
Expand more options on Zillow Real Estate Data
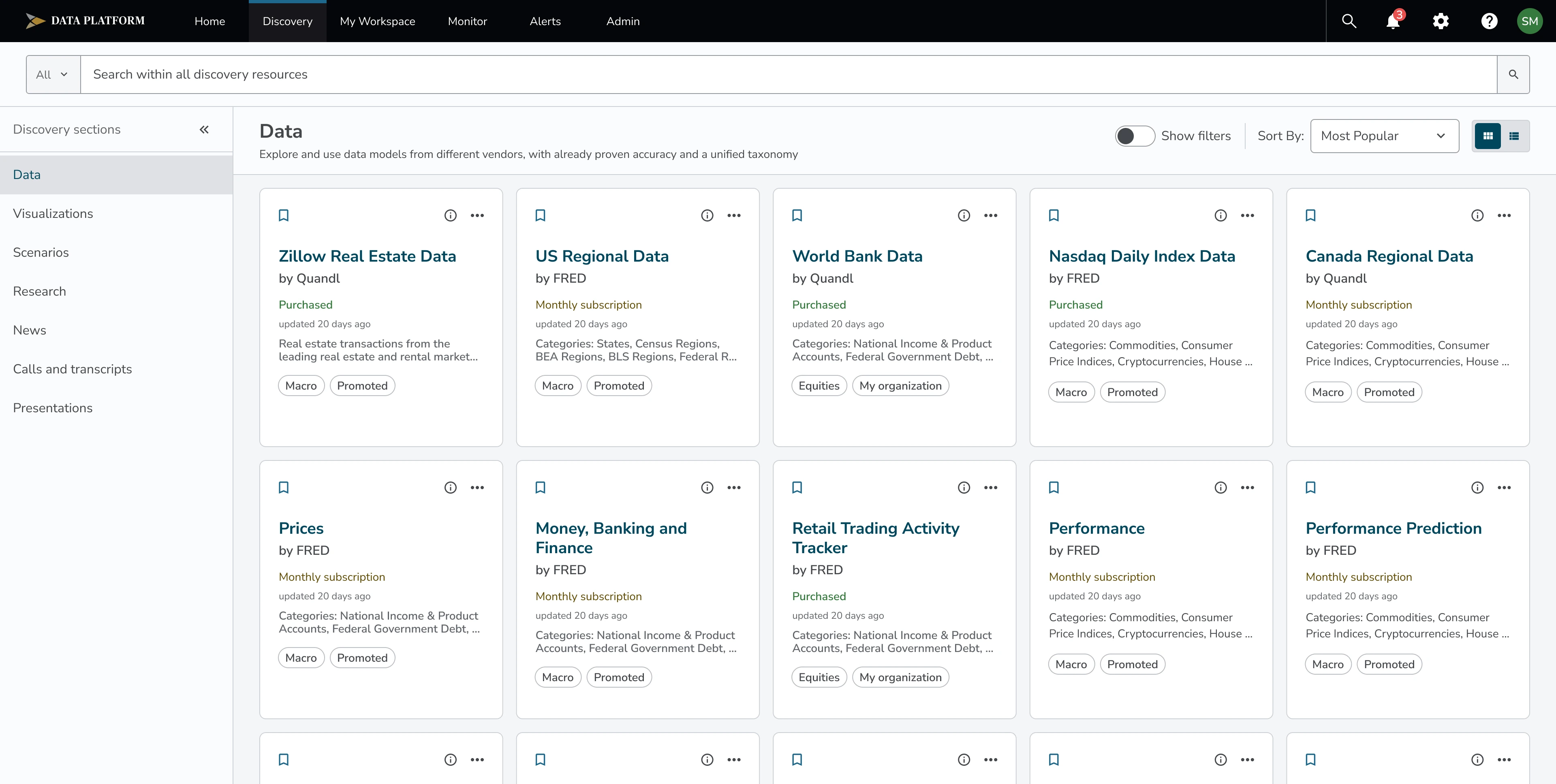[477, 215]
